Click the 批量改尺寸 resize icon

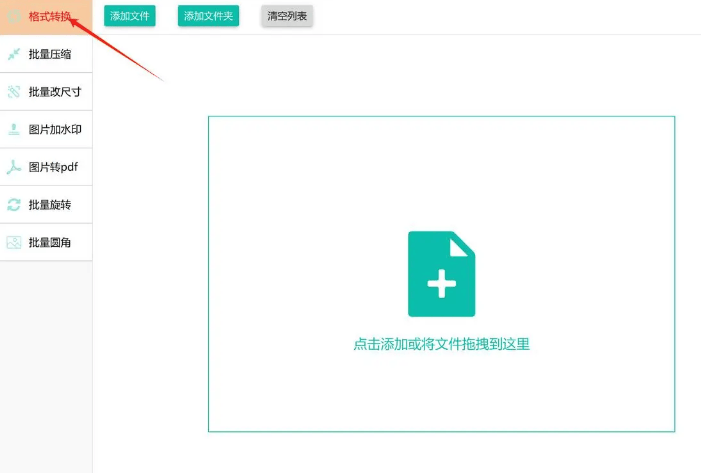coord(14,92)
